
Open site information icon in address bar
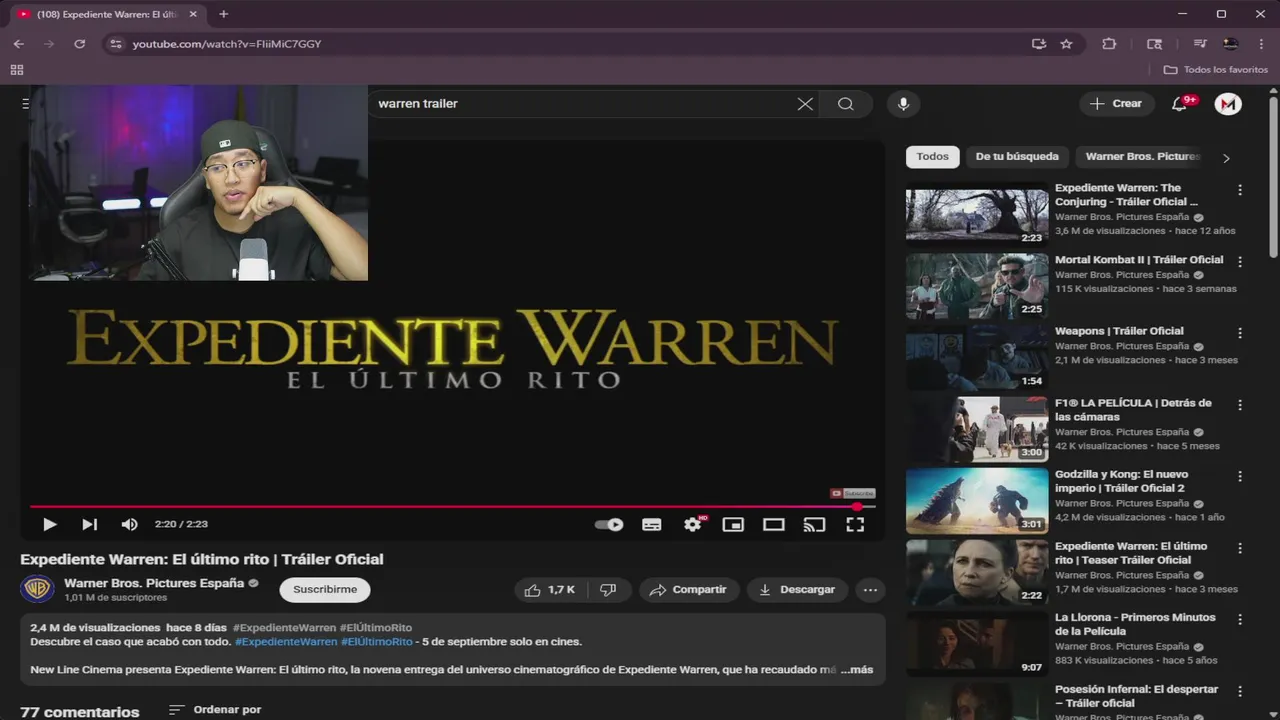coord(116,44)
